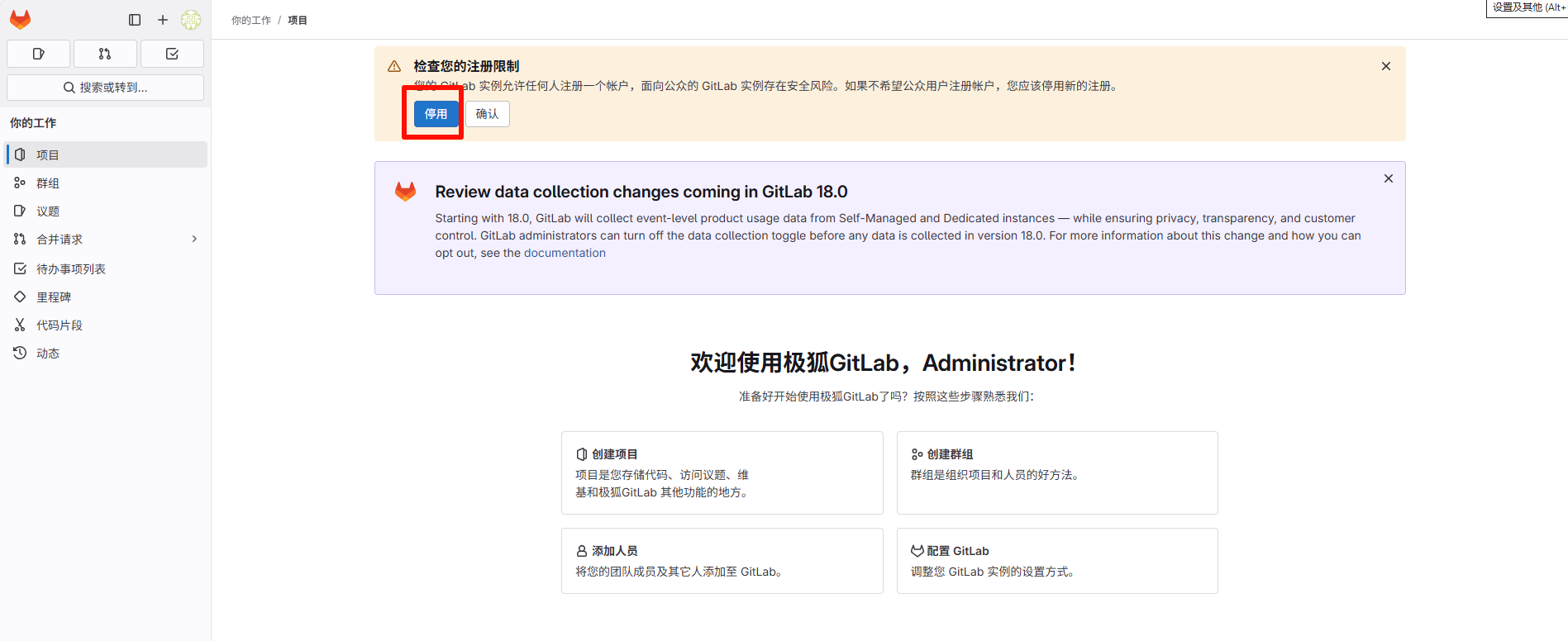
Task: Click the 创建群组 card
Action: (x=1057, y=472)
